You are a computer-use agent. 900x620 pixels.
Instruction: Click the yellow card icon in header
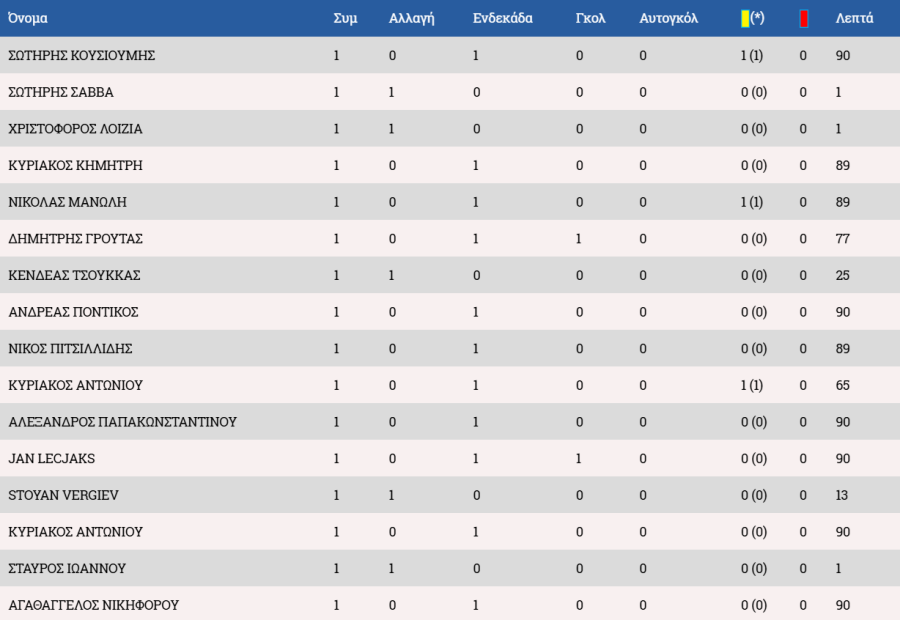click(x=745, y=18)
